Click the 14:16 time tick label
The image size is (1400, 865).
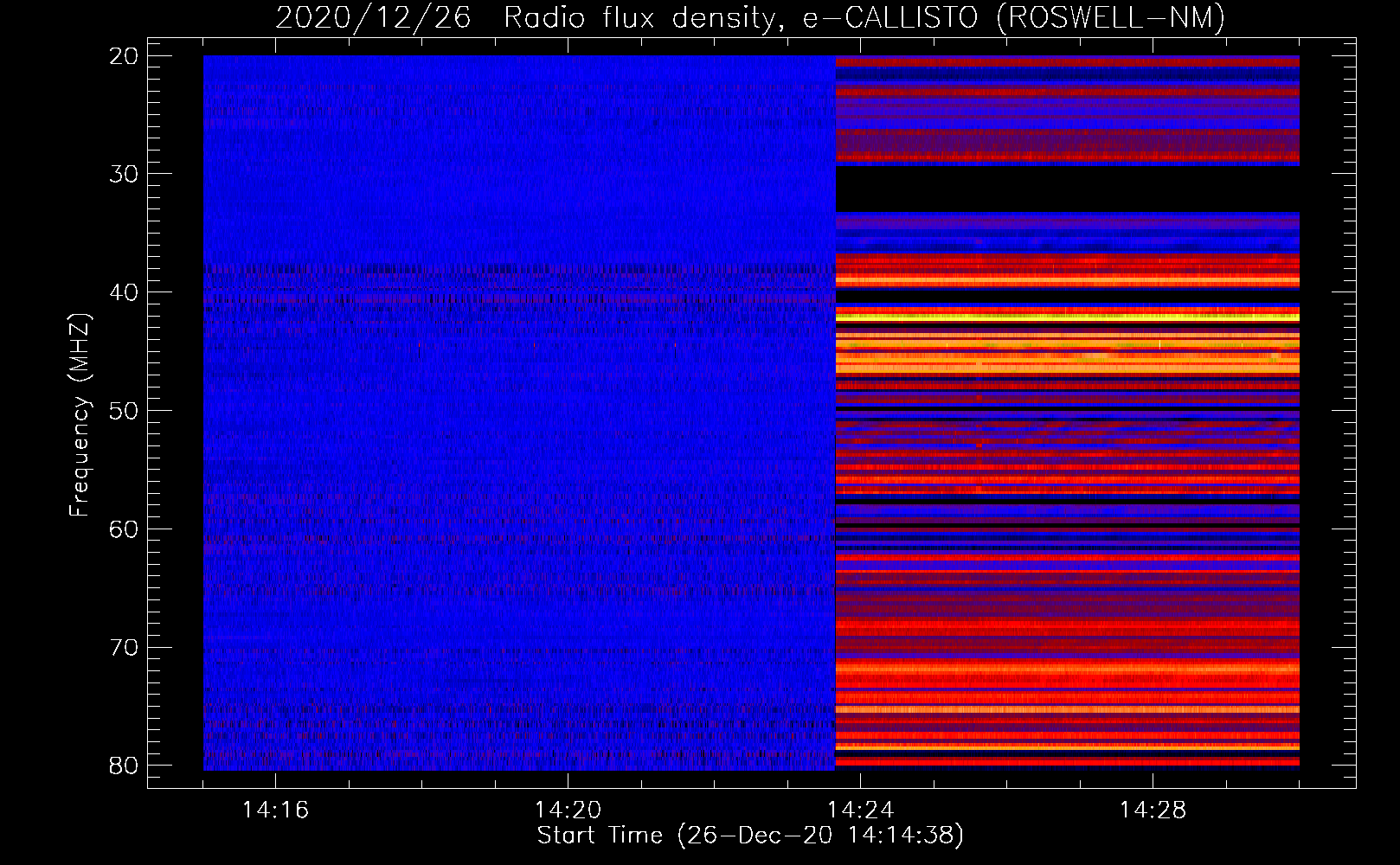pos(275,811)
